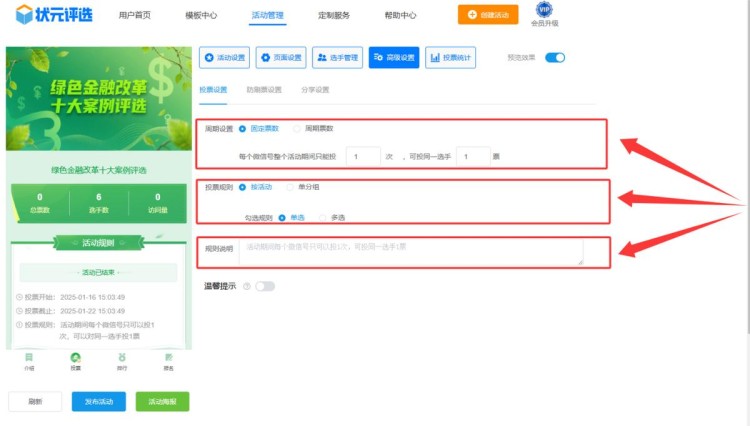The image size is (750, 426).
Task: Select the 周期票数 radio option
Action: tap(297, 129)
